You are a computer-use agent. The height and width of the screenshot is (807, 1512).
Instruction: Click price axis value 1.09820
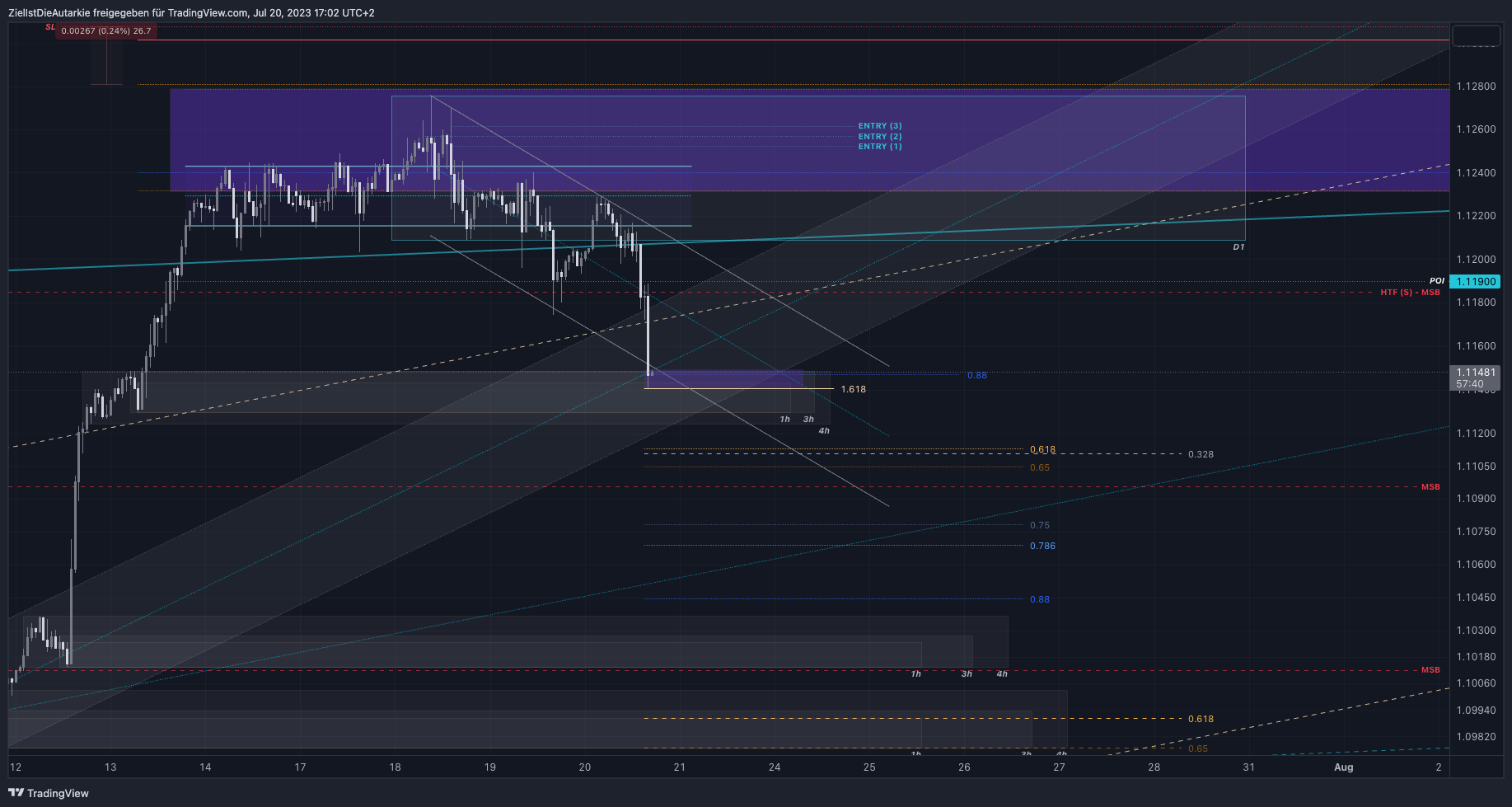[x=1476, y=737]
